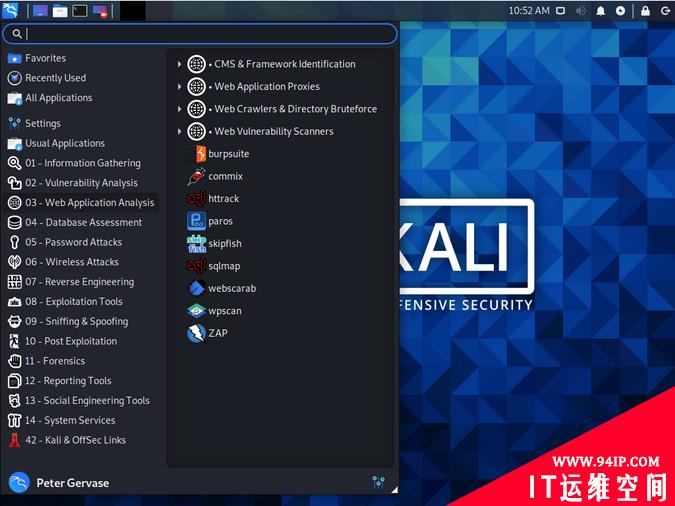Select the Favorites category
This screenshot has height=506, width=675.
click(37, 58)
